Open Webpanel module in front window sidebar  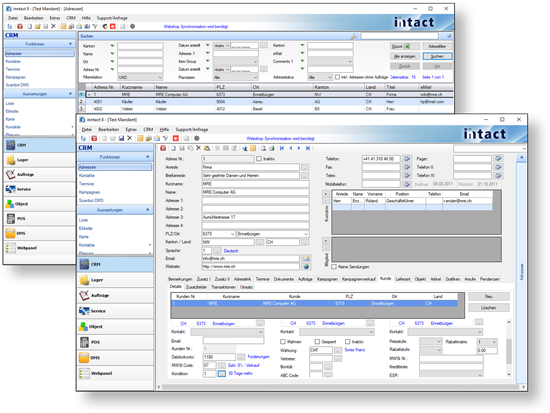click(115, 373)
